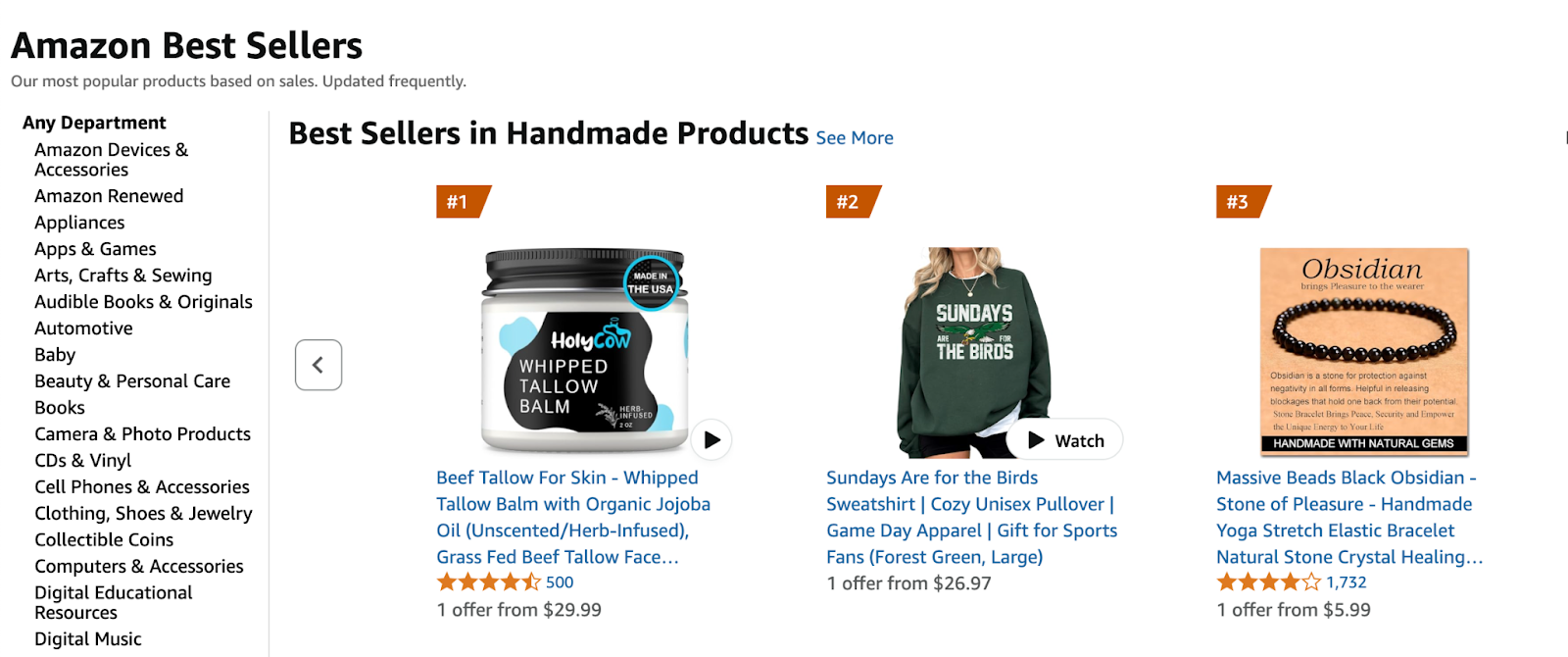Click the left carousel arrow
This screenshot has width=1568, height=657.
pos(318,364)
